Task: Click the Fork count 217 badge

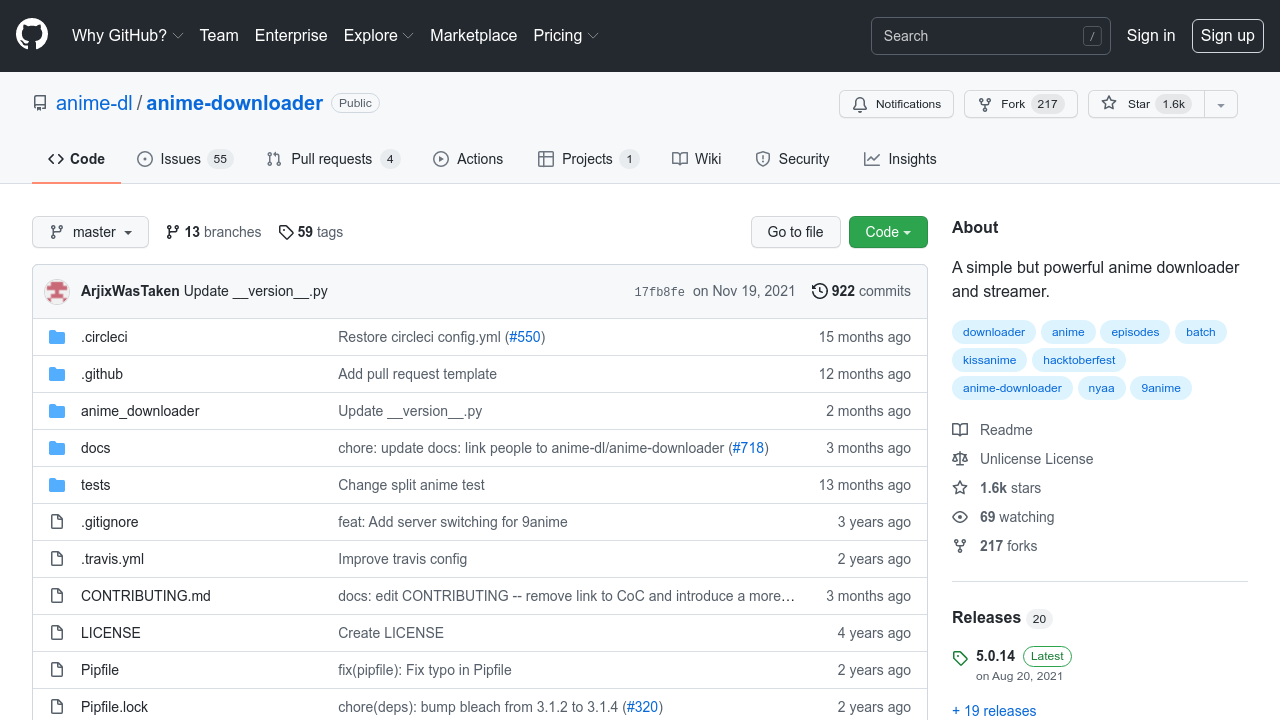Action: tap(1047, 104)
